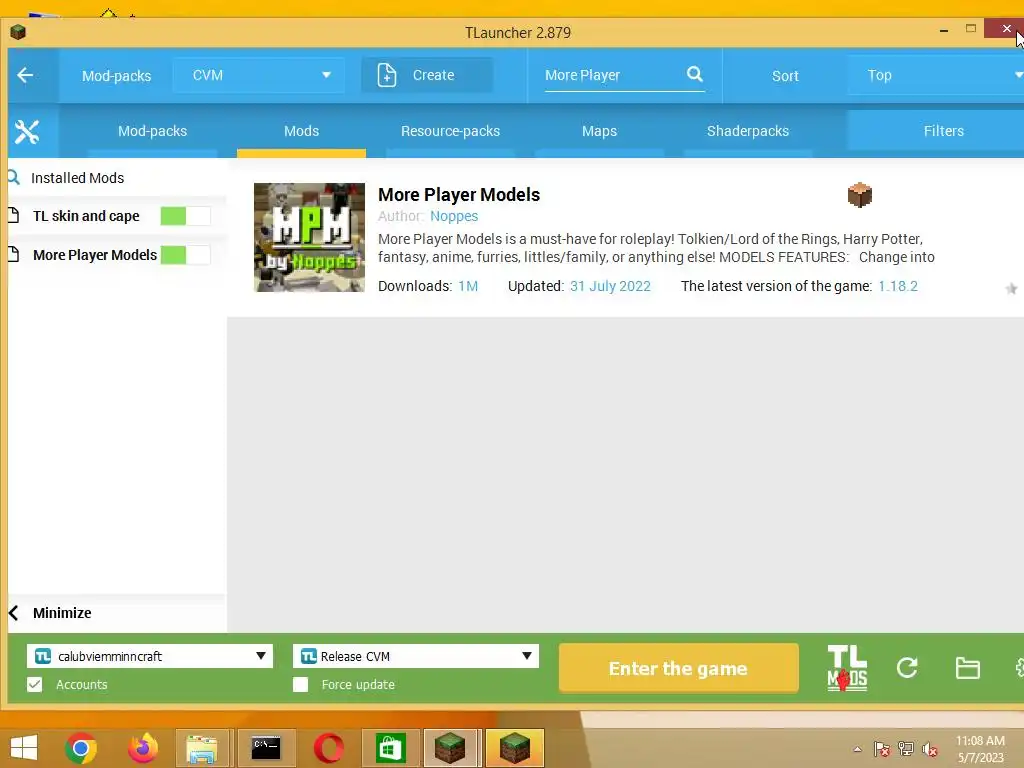Open Windows Store from the taskbar

click(x=391, y=748)
